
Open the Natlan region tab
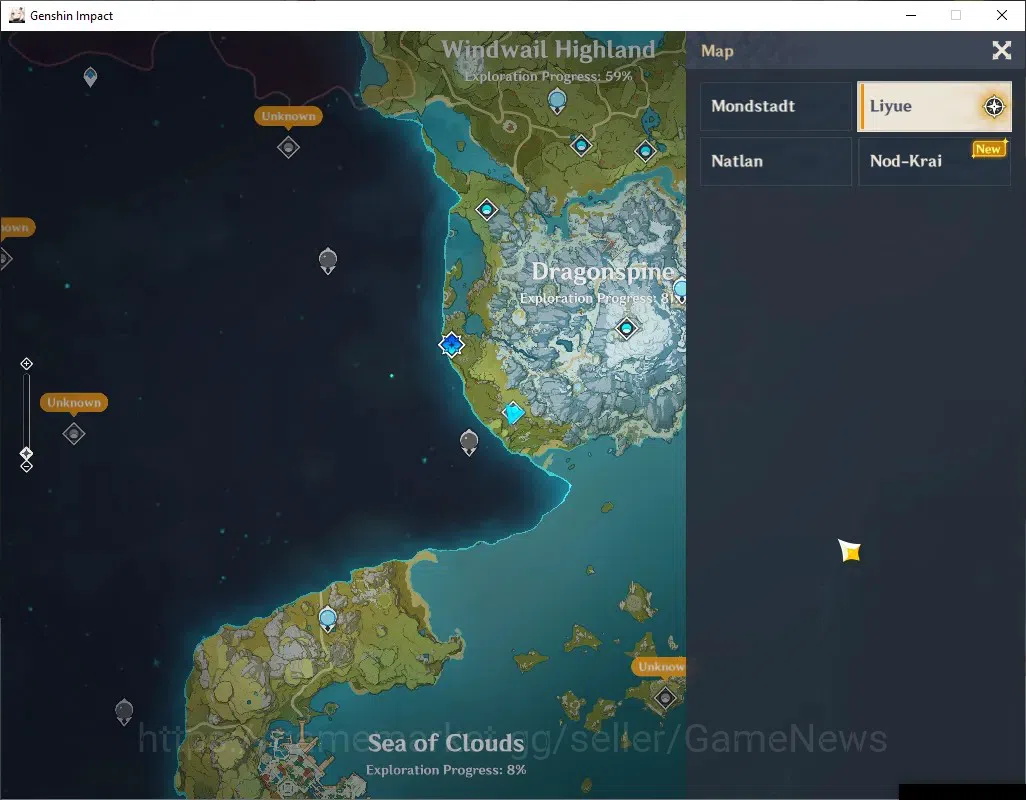tap(775, 161)
